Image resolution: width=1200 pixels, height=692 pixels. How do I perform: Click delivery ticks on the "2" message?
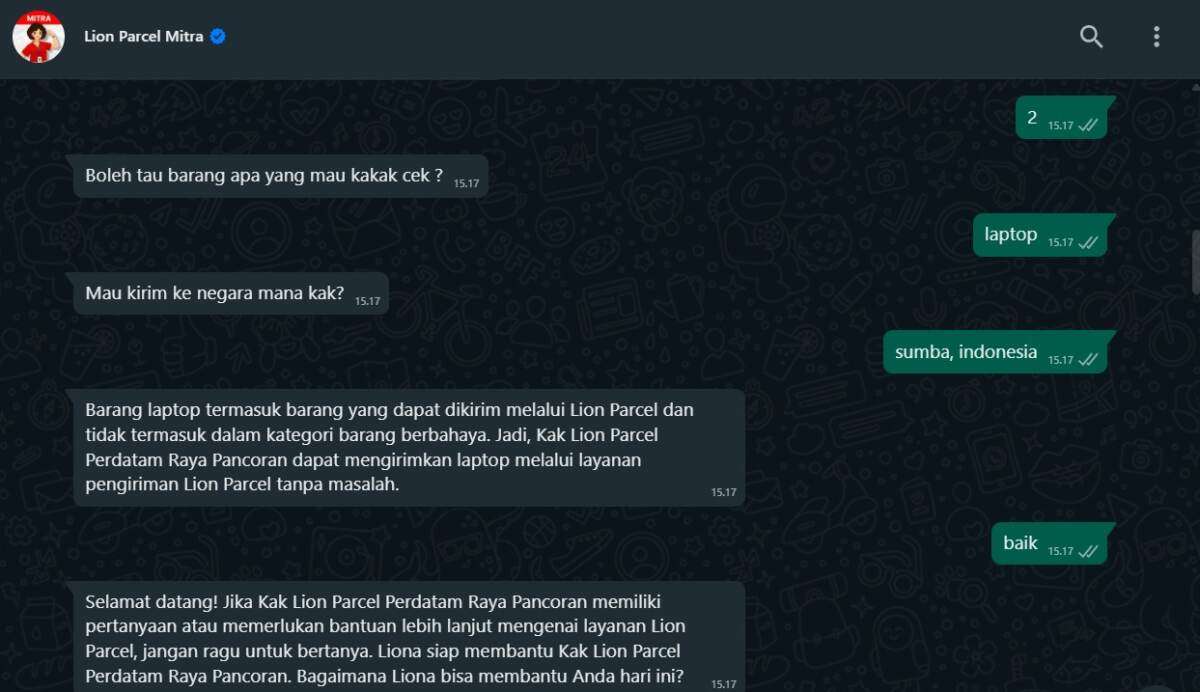1088,126
